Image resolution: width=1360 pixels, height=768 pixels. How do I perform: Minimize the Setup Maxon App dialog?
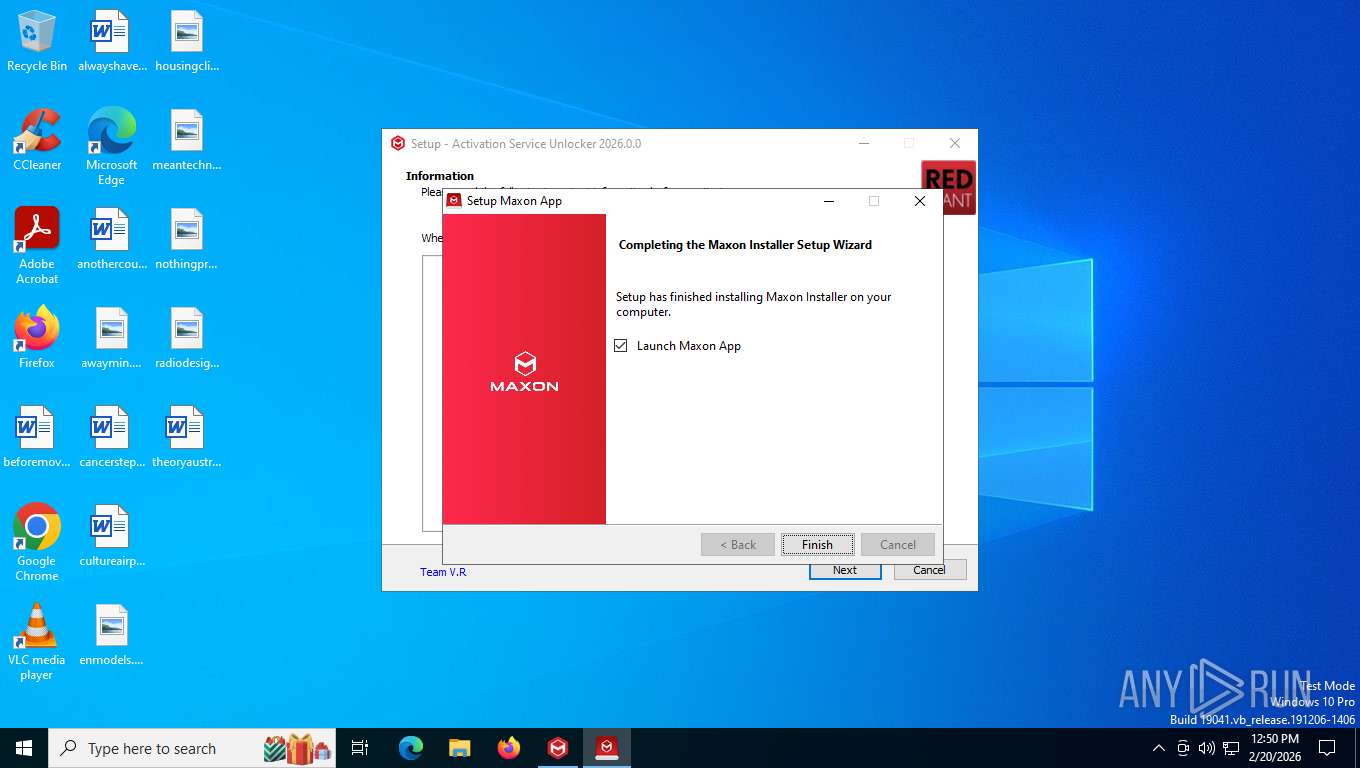tap(829, 201)
